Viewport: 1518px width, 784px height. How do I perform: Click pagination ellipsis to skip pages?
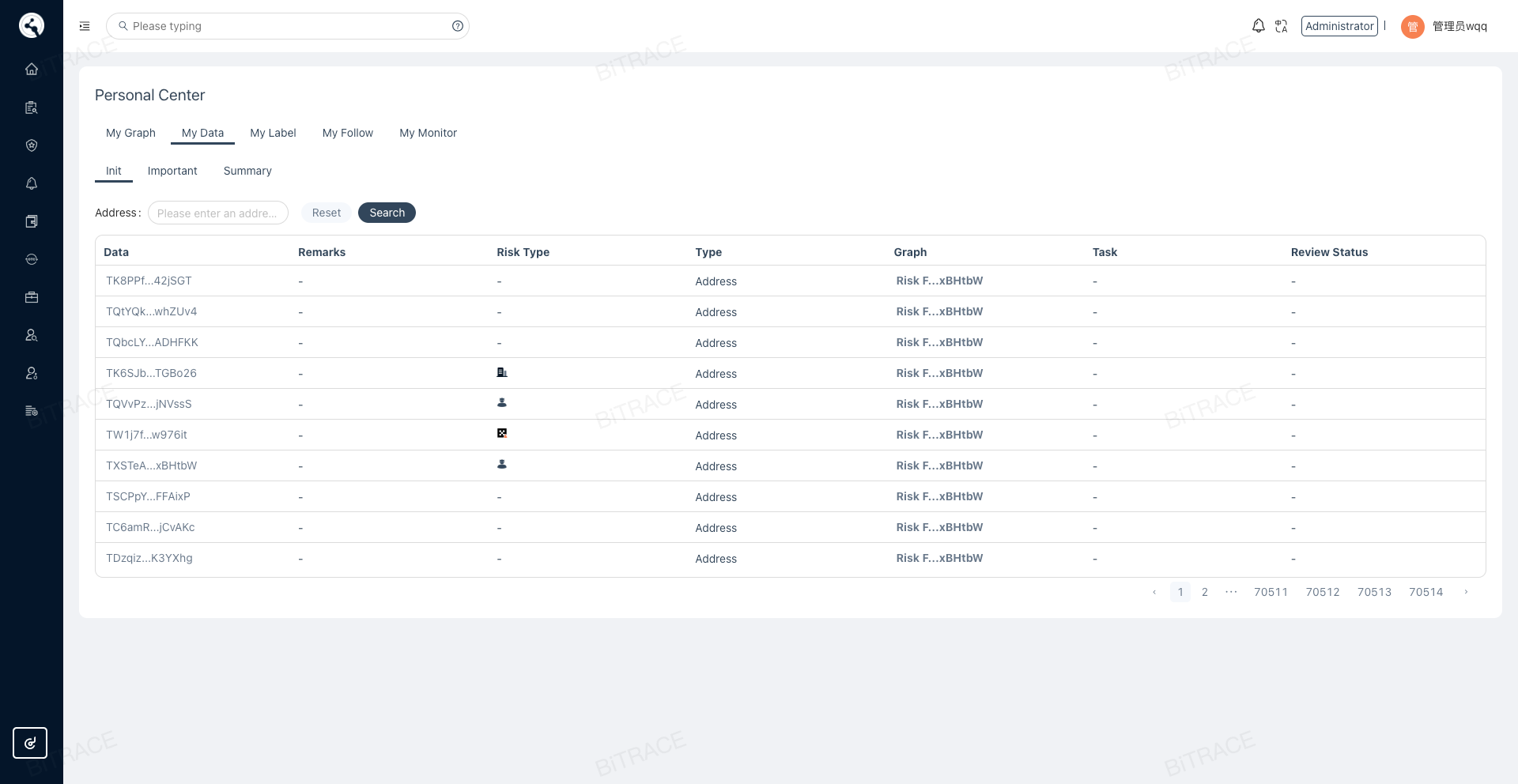tap(1231, 592)
